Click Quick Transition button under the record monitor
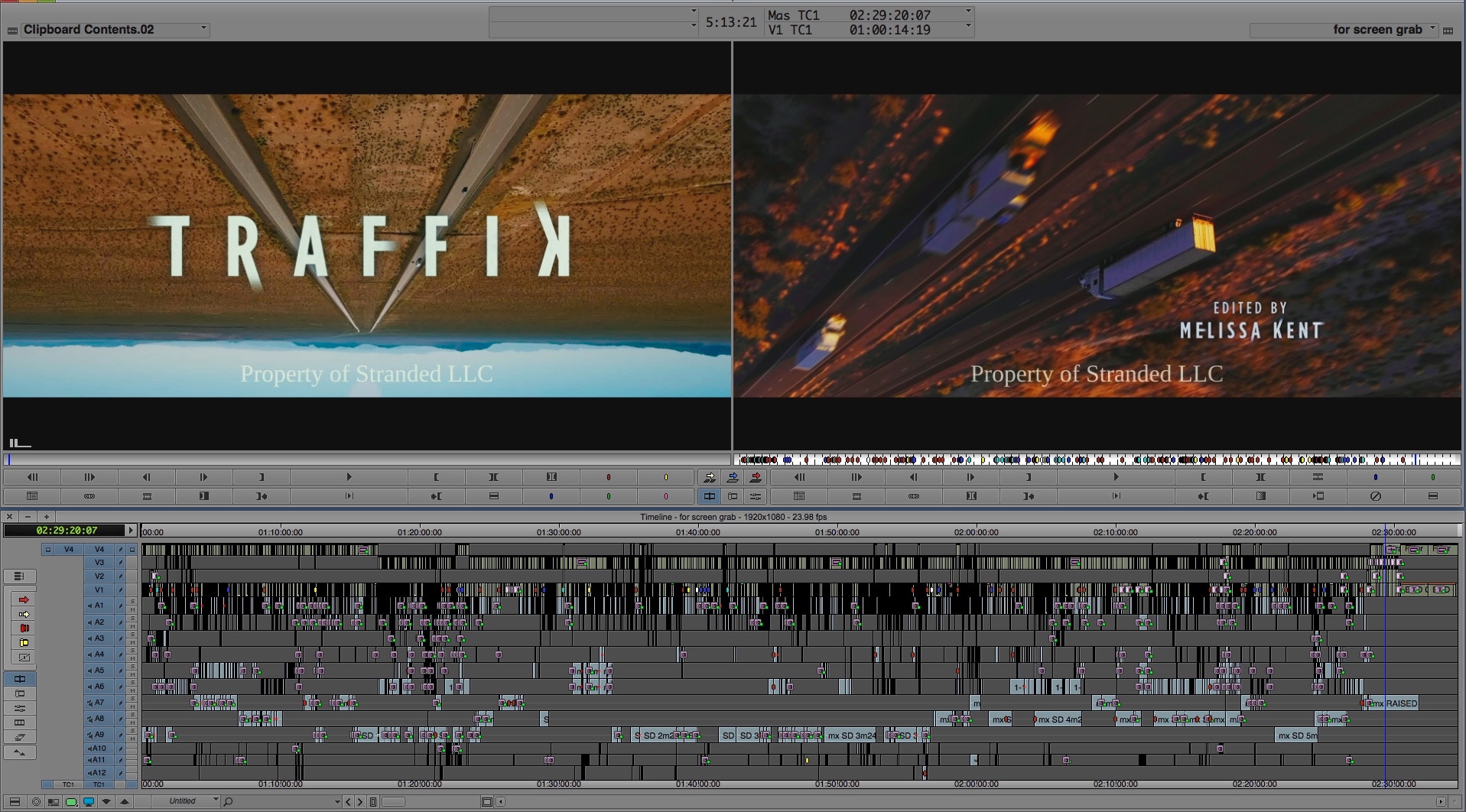 1260,496
